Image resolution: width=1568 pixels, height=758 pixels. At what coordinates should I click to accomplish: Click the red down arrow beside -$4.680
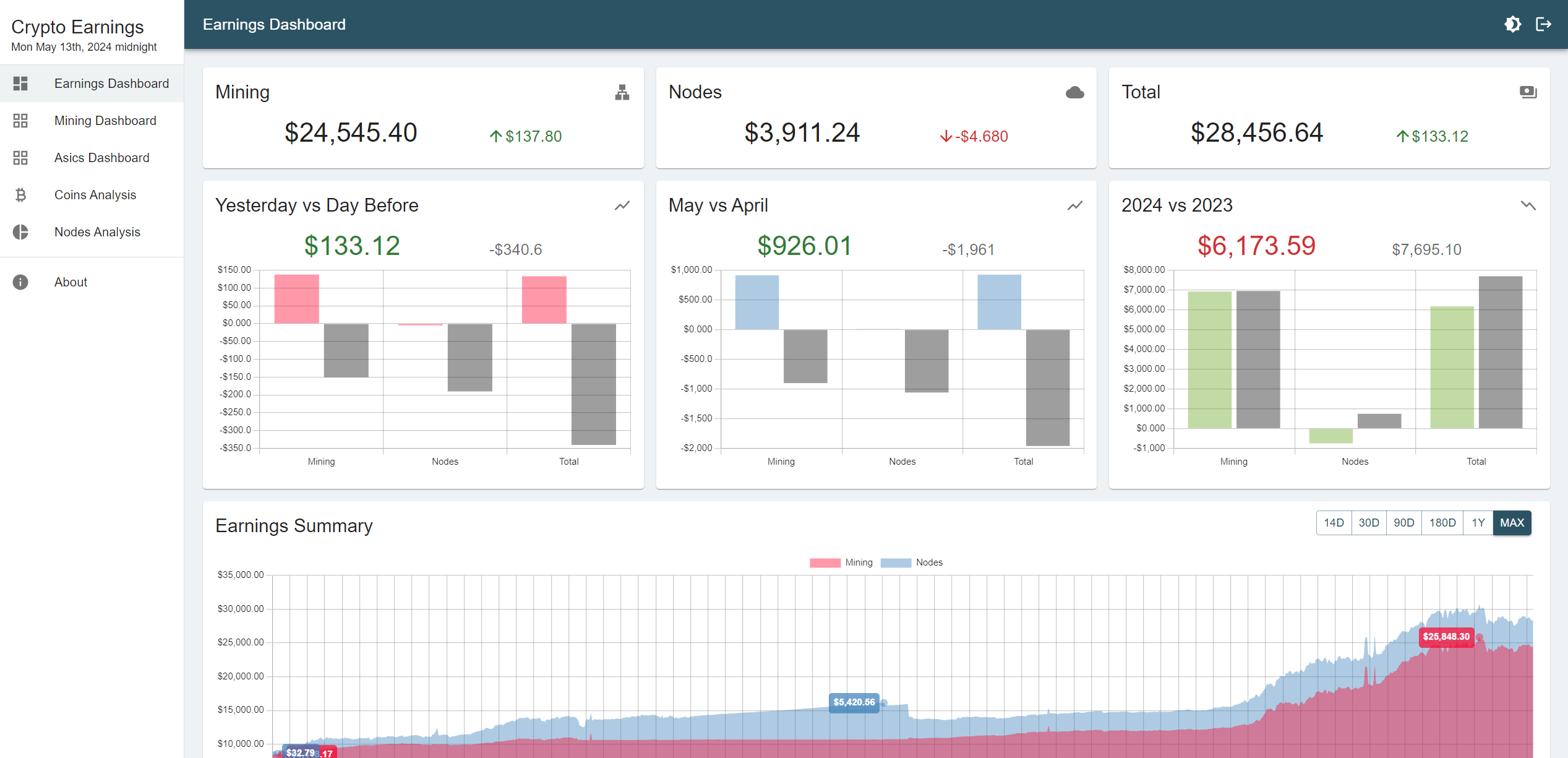coord(946,136)
